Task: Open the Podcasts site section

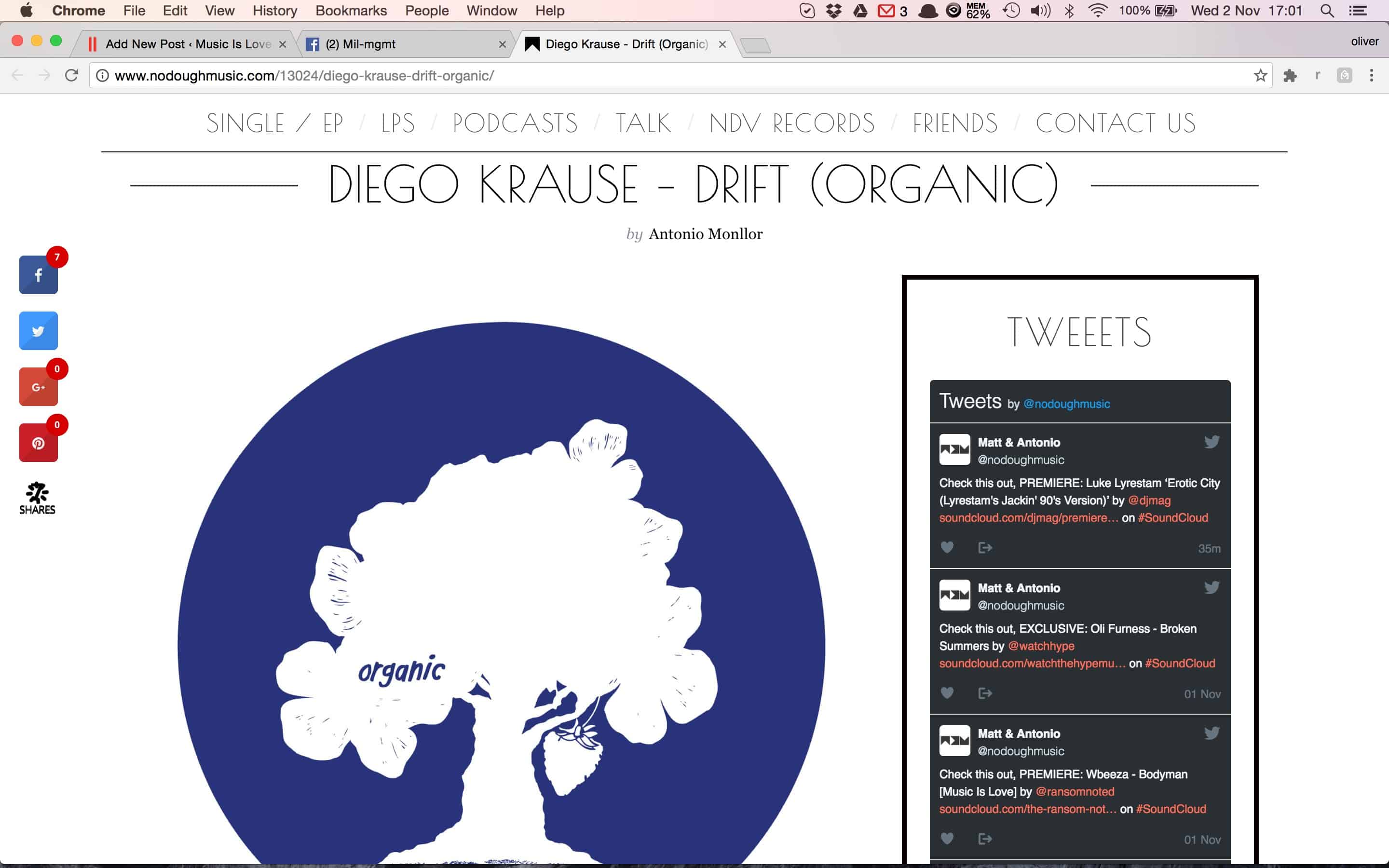Action: pos(515,123)
